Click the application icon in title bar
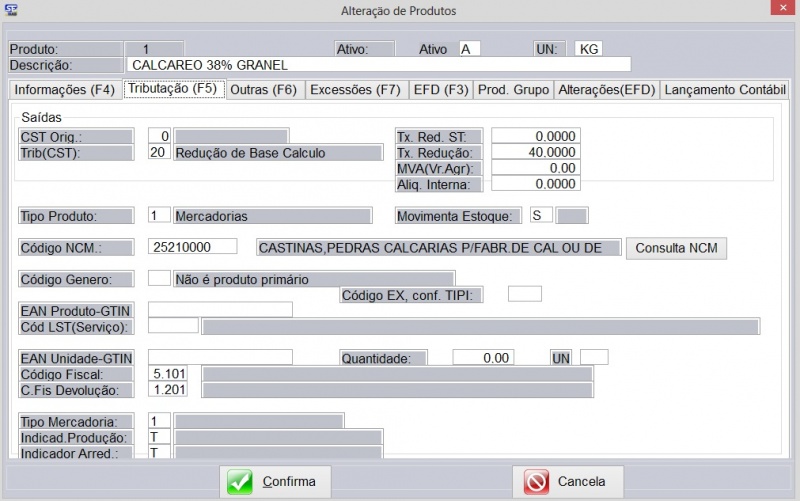 [x=11, y=10]
